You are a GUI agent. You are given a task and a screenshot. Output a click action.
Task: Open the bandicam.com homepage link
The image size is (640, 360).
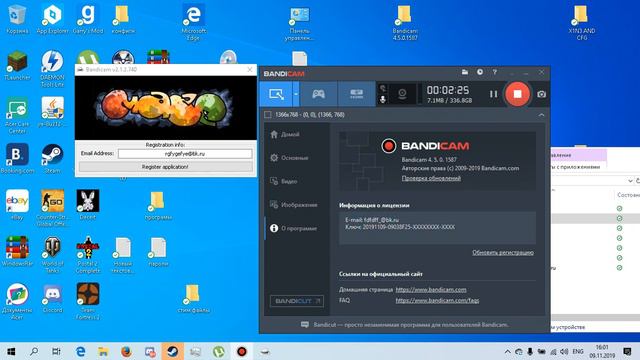[431, 290]
